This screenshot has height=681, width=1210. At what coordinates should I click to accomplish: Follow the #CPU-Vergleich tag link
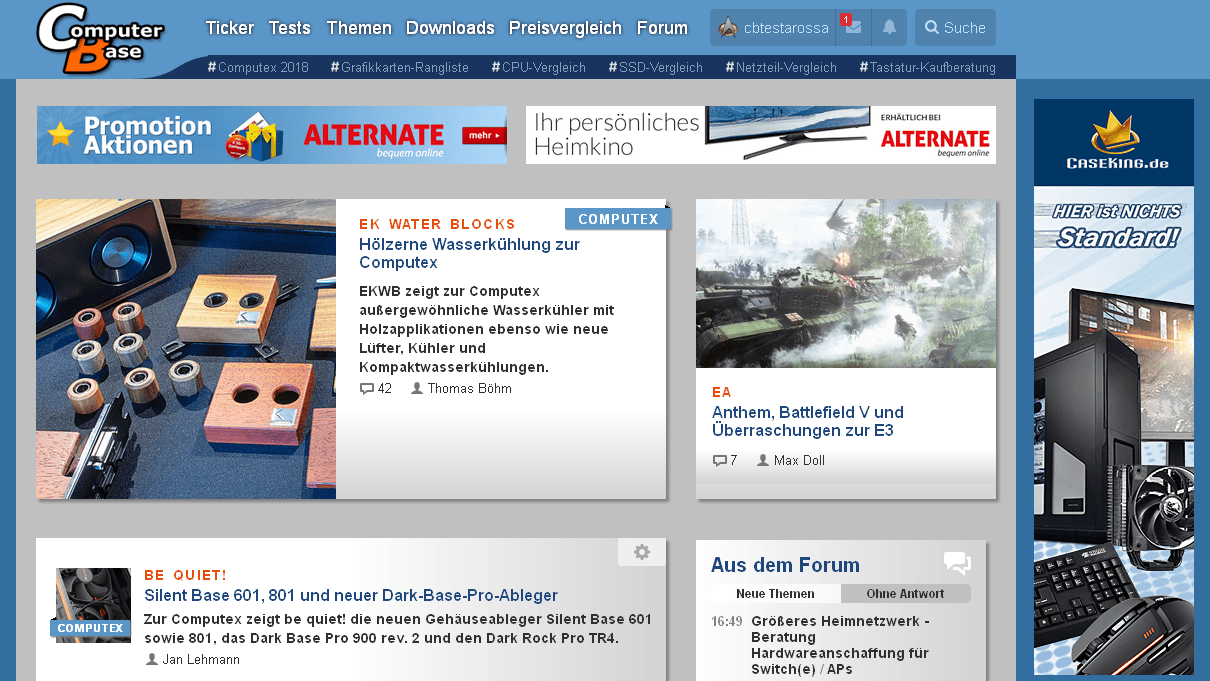[x=538, y=67]
